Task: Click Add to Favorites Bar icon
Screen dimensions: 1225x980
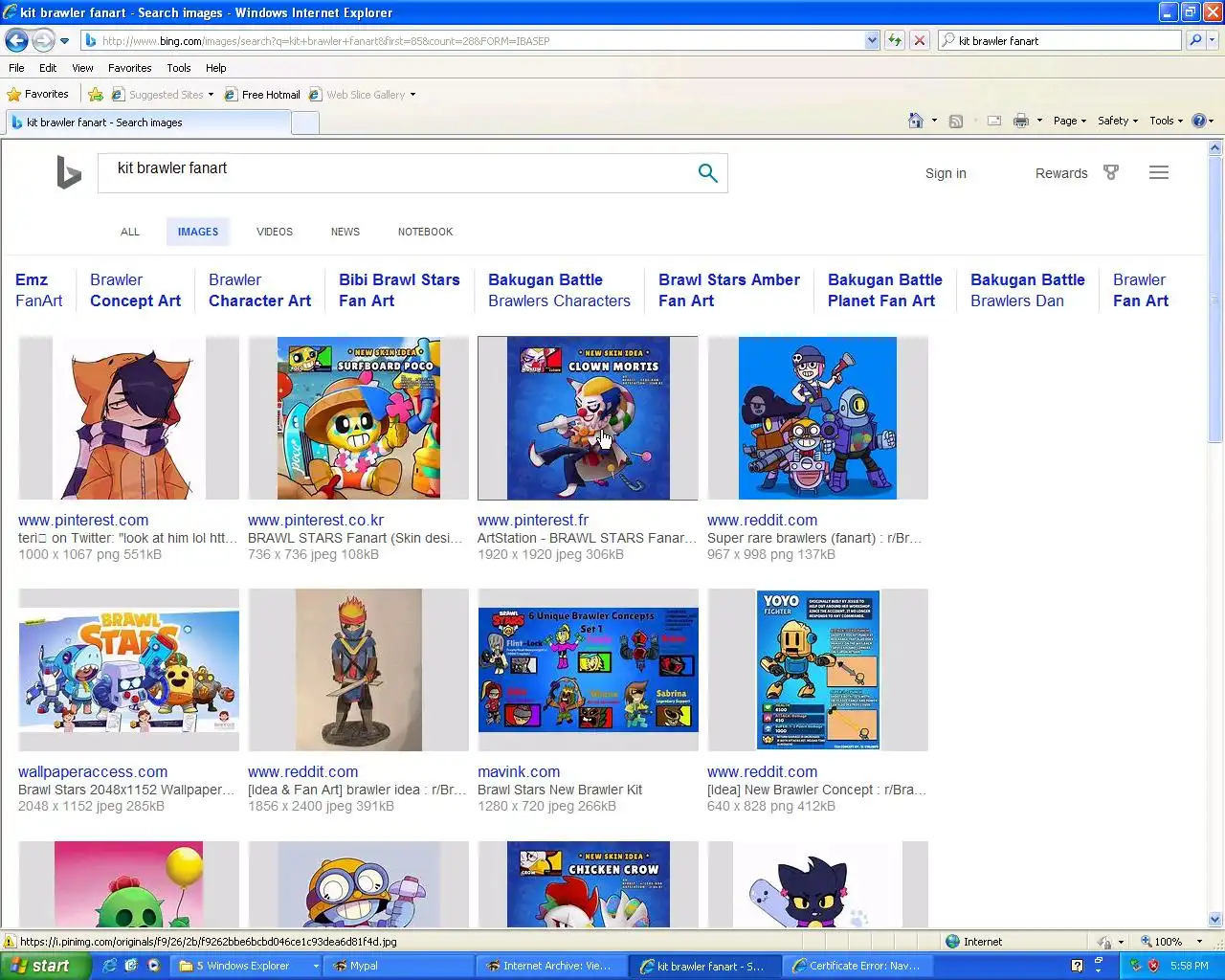Action: tap(95, 95)
